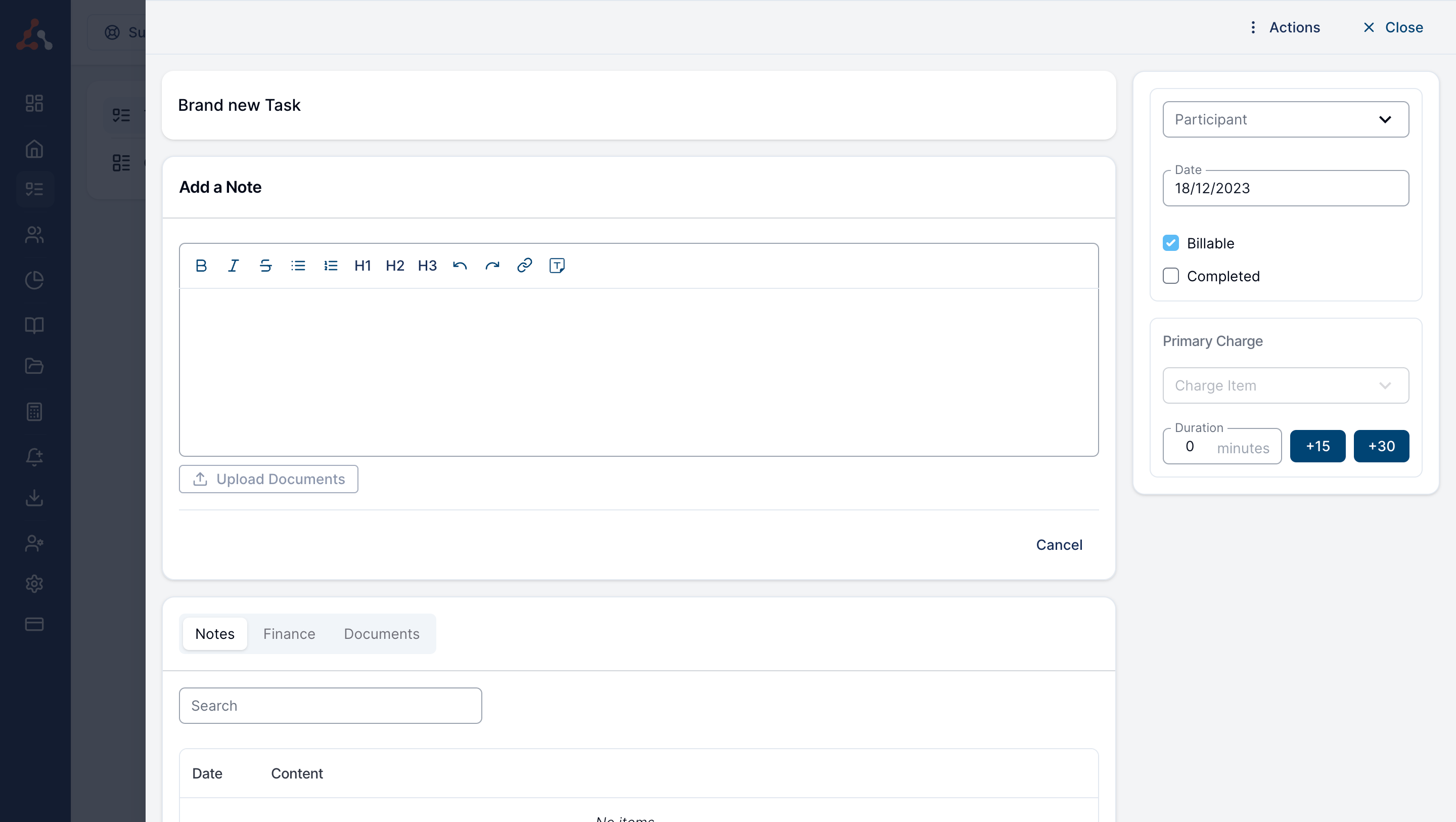Open the gear settings icon in sidebar

coord(34,584)
